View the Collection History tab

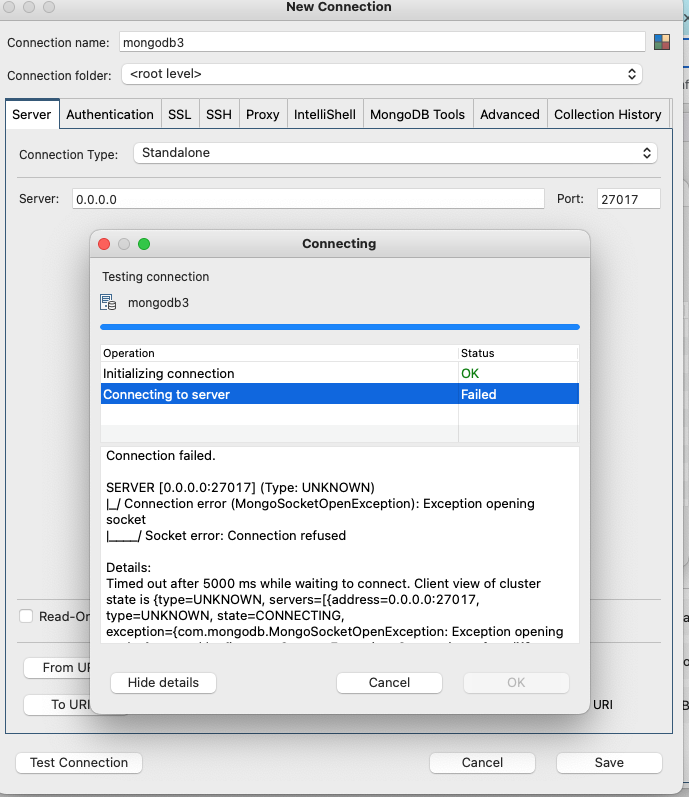click(607, 114)
